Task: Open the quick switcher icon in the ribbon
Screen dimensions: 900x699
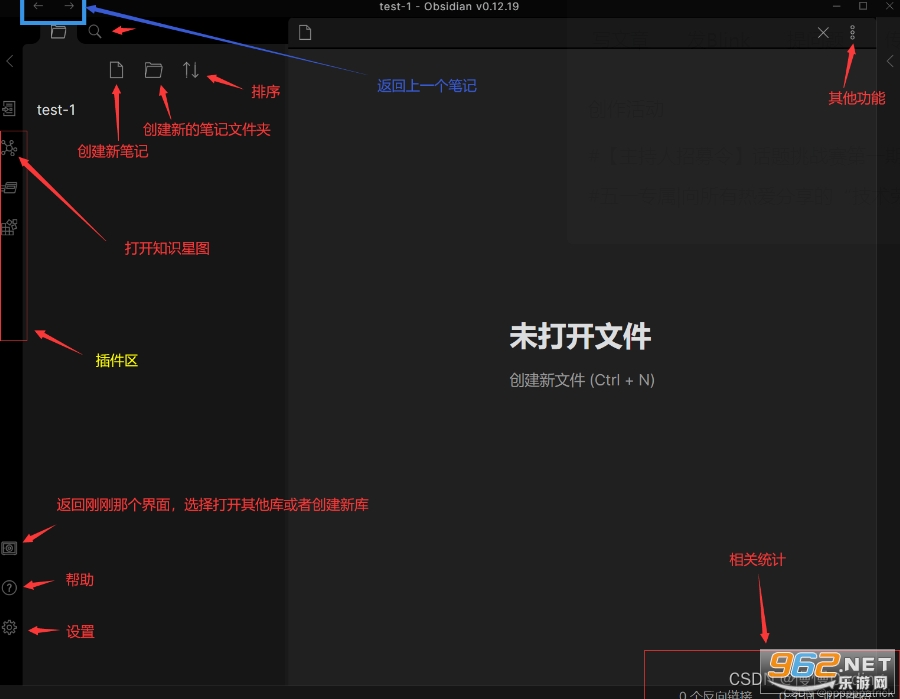Action: click(9, 108)
